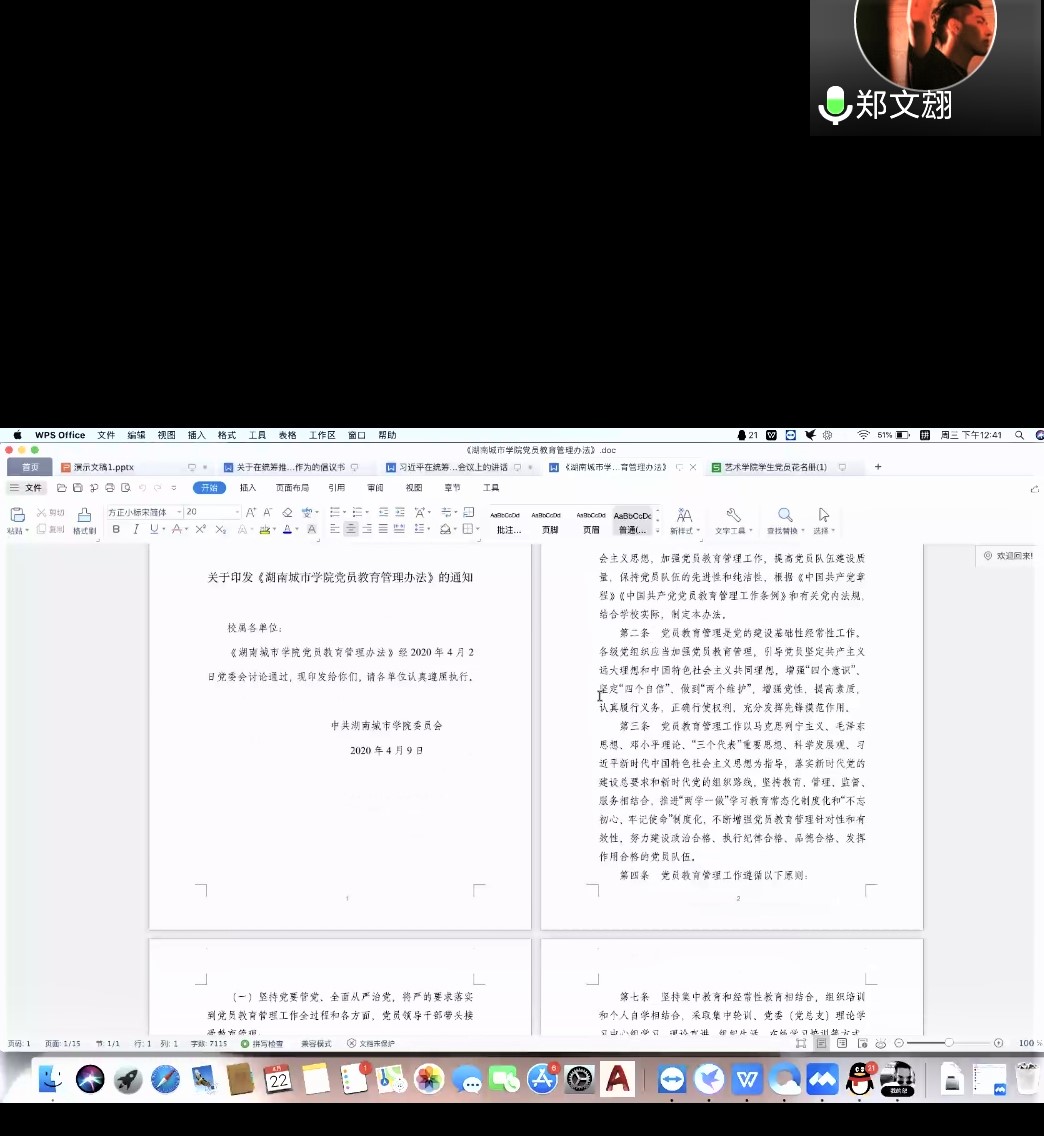Open the font size dropdown showing 20
Image resolution: width=1044 pixels, height=1136 pixels.
click(x=236, y=512)
